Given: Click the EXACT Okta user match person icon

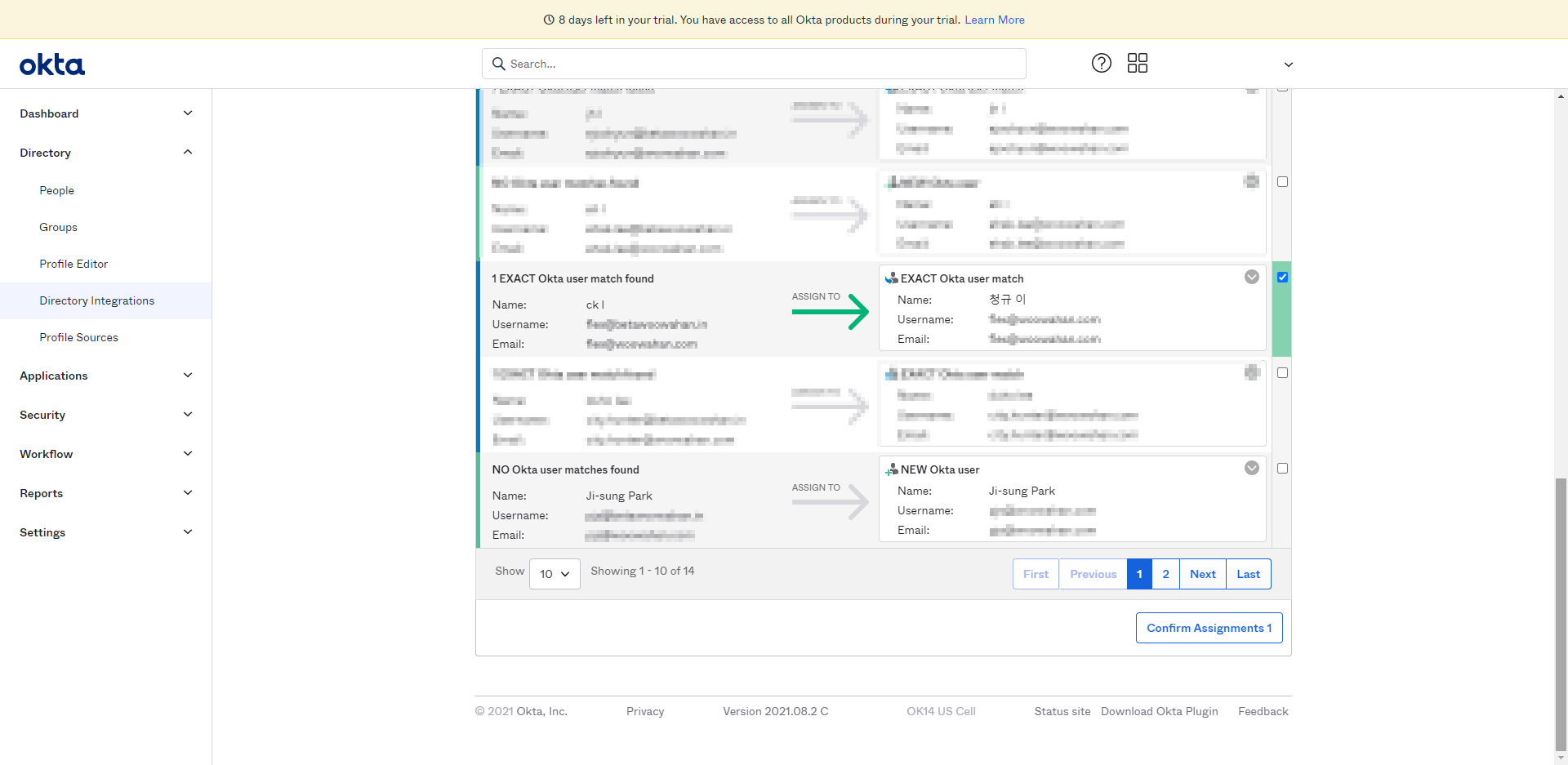Looking at the screenshot, I should tap(891, 278).
